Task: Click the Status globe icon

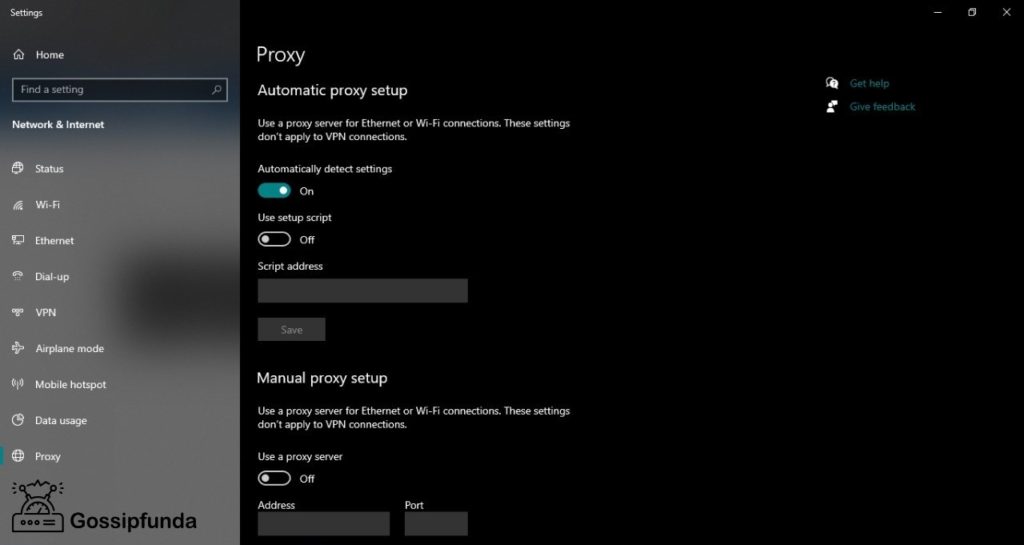Action: click(18, 168)
